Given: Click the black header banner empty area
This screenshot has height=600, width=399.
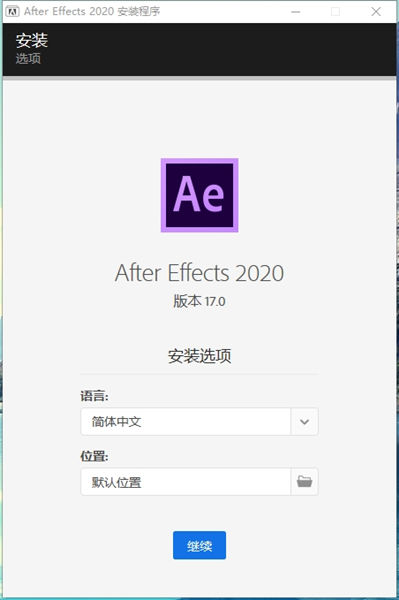Looking at the screenshot, I should pyautogui.click(x=230, y=49).
